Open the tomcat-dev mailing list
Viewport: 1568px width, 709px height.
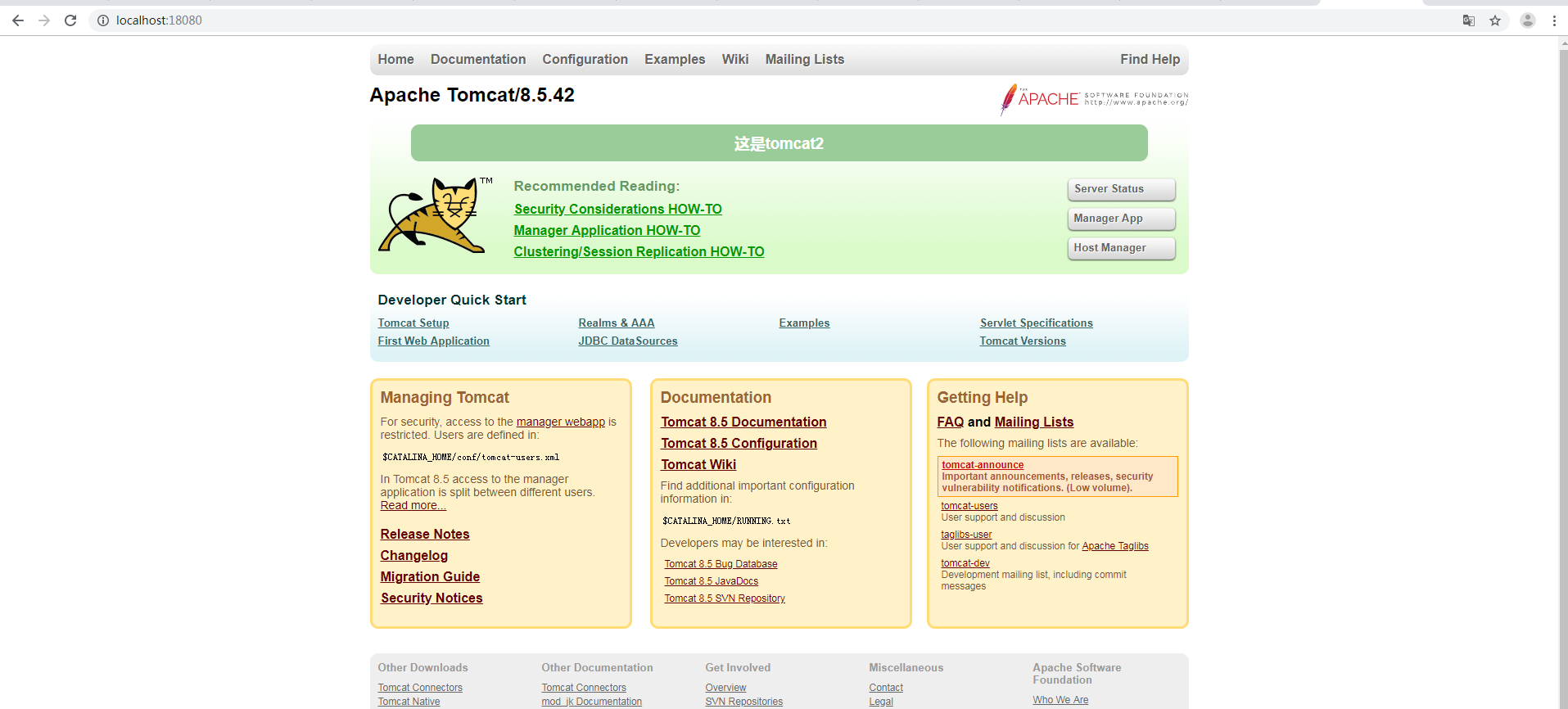pos(965,563)
